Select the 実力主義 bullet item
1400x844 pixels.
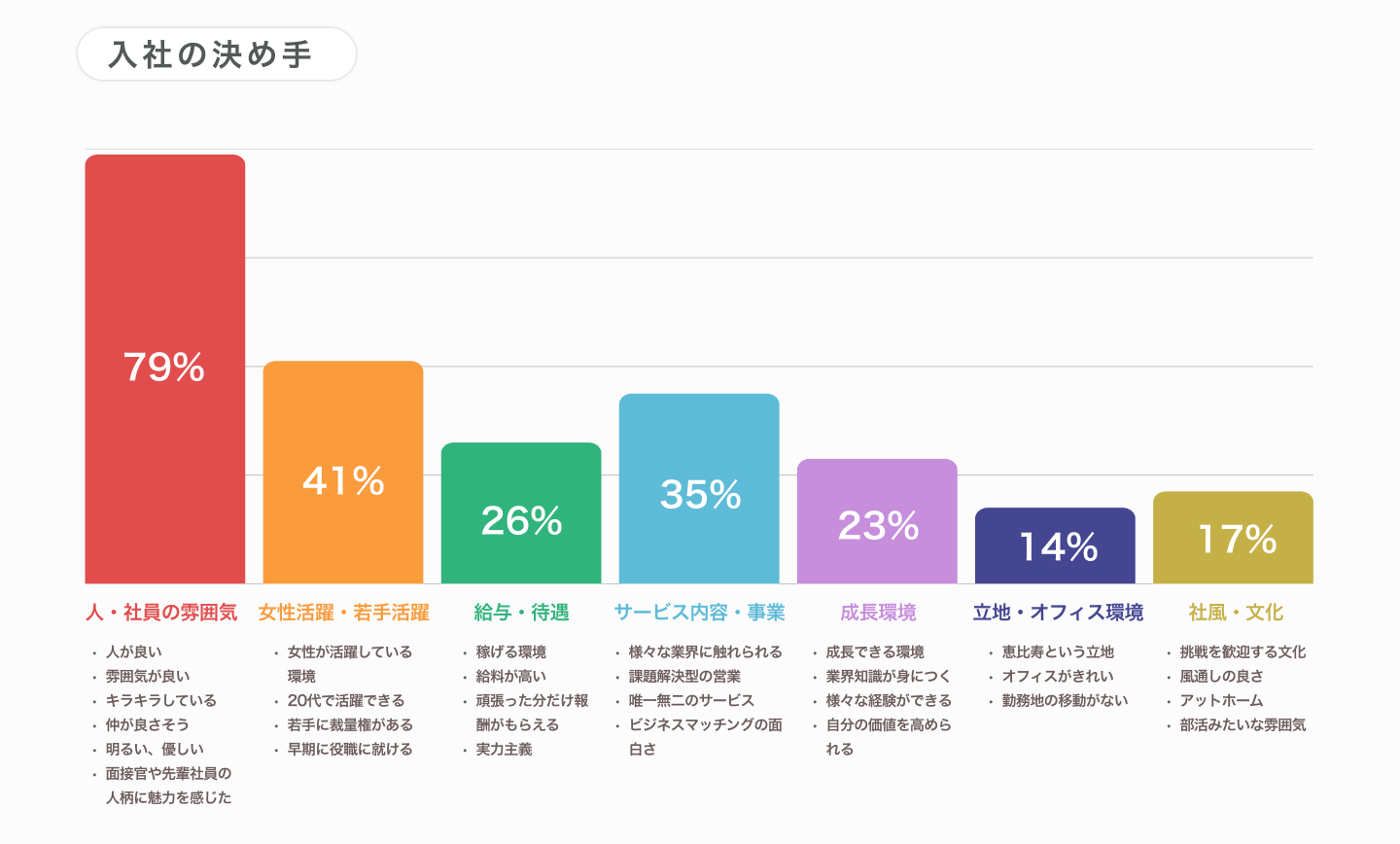coord(504,750)
